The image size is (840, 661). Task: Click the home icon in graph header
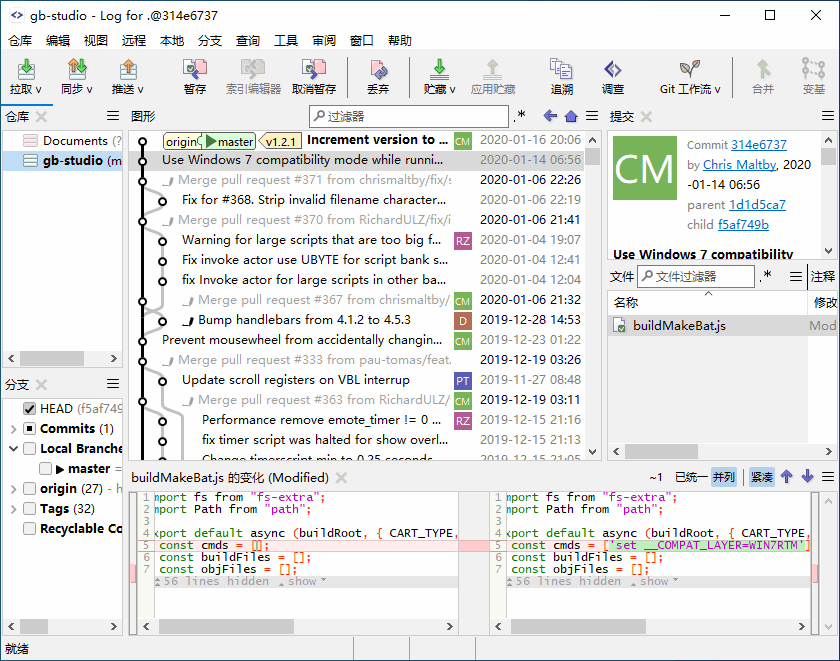(570, 116)
